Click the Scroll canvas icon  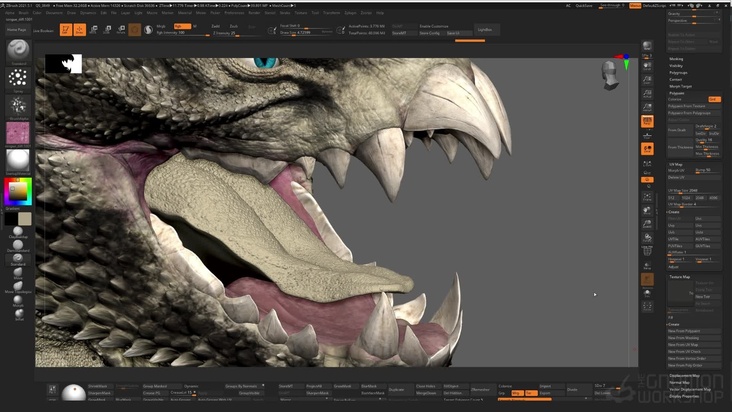tap(647, 67)
